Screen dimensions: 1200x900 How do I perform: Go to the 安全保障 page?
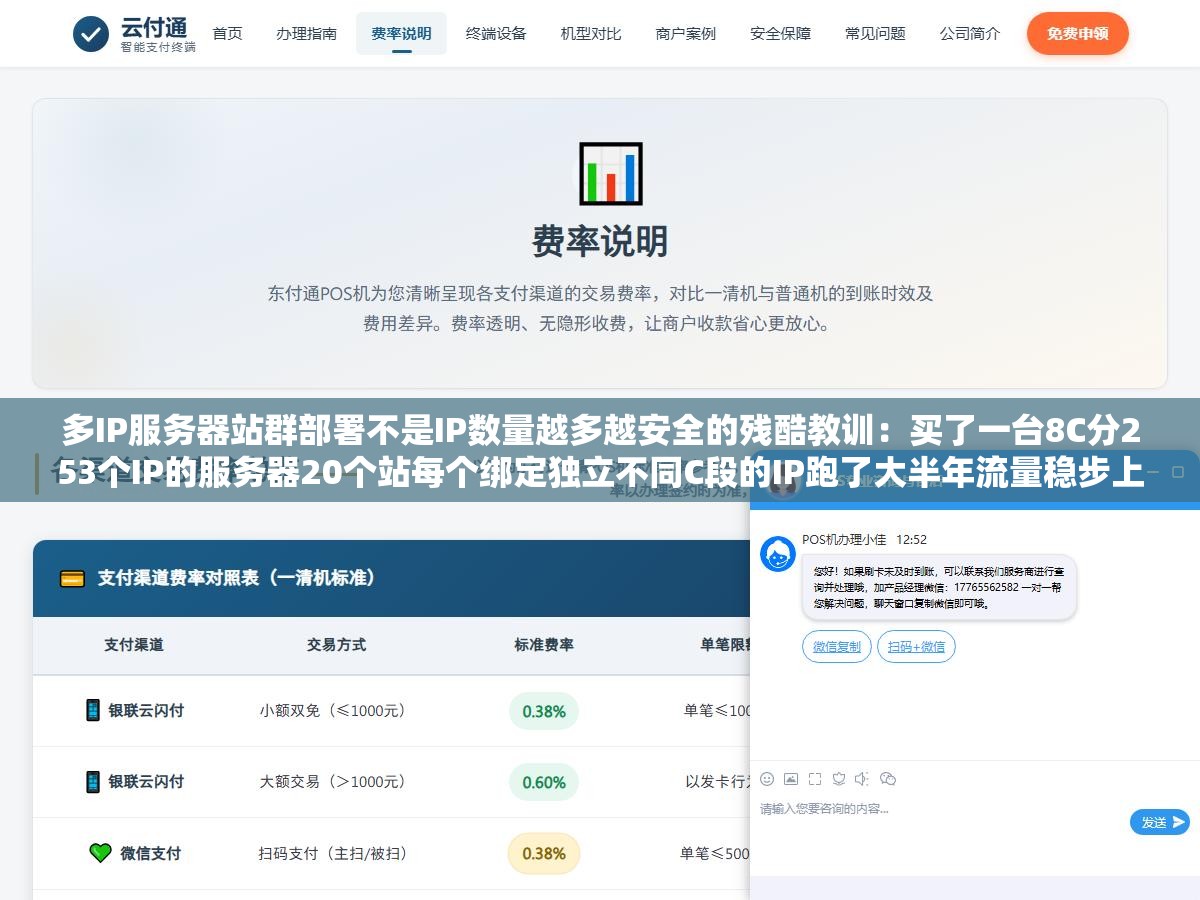780,33
